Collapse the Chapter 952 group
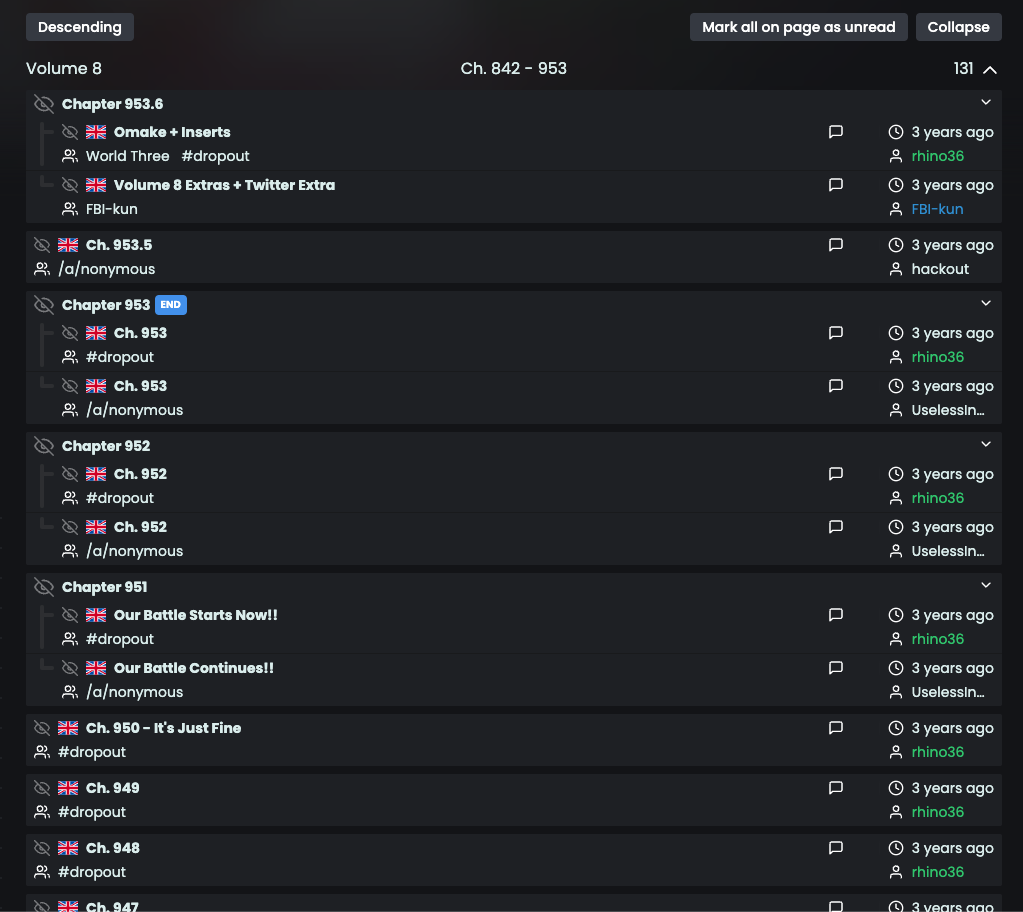The image size is (1023, 912). 986,444
